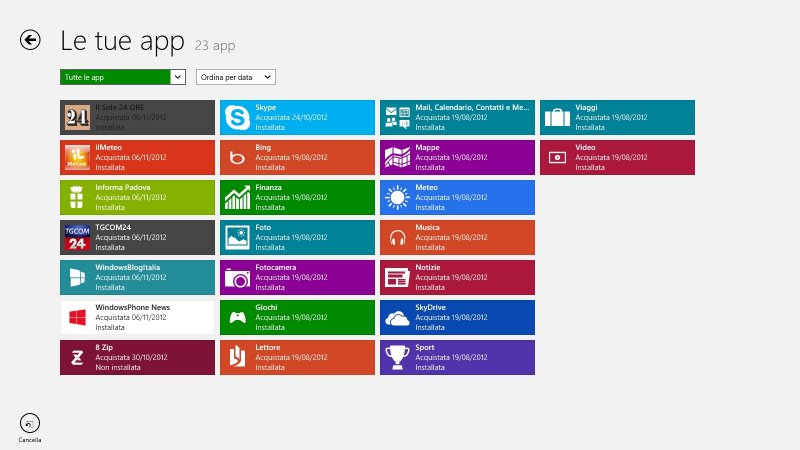Click the 'SkyDrive' title text

431,307
